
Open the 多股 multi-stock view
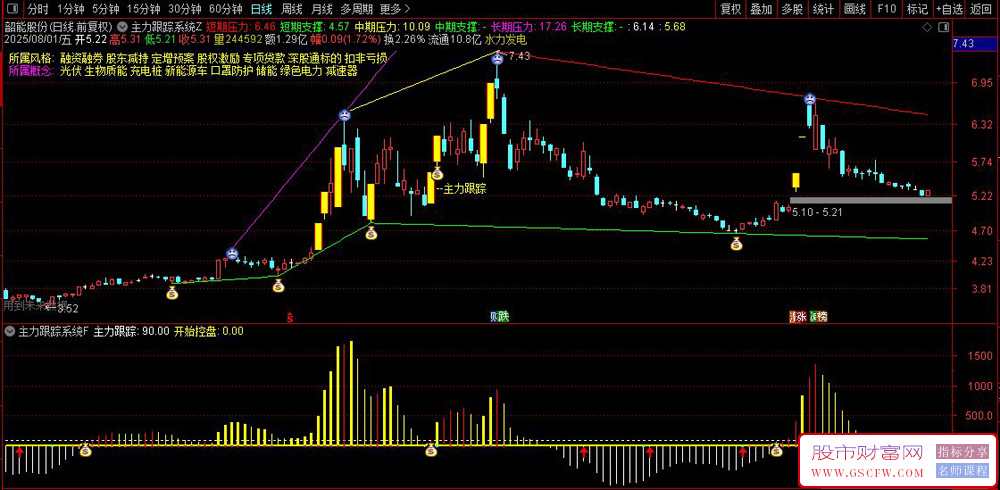click(x=793, y=9)
